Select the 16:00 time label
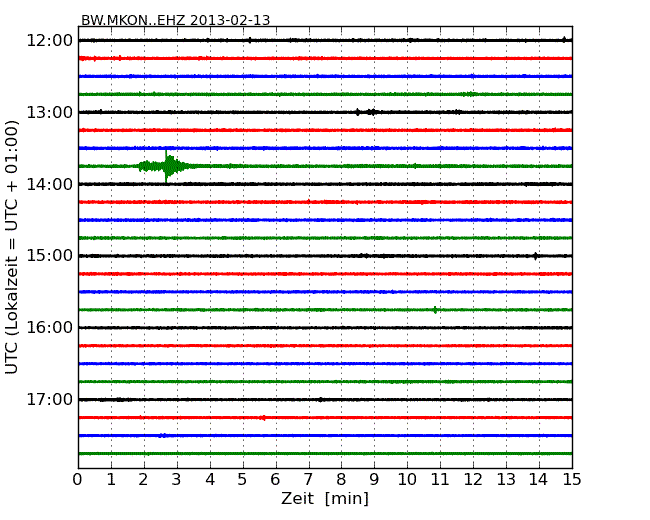 (x=50, y=328)
